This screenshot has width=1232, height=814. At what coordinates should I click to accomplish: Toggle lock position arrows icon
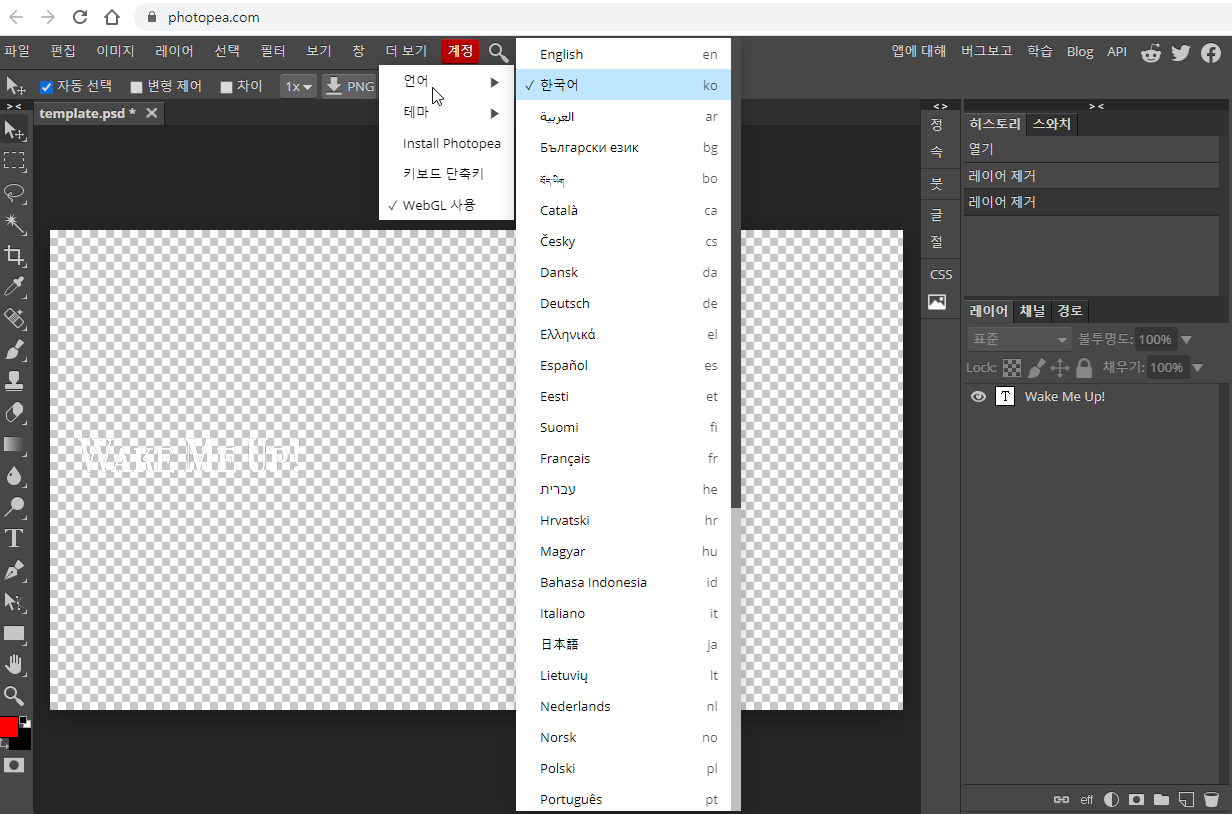[x=1060, y=368]
